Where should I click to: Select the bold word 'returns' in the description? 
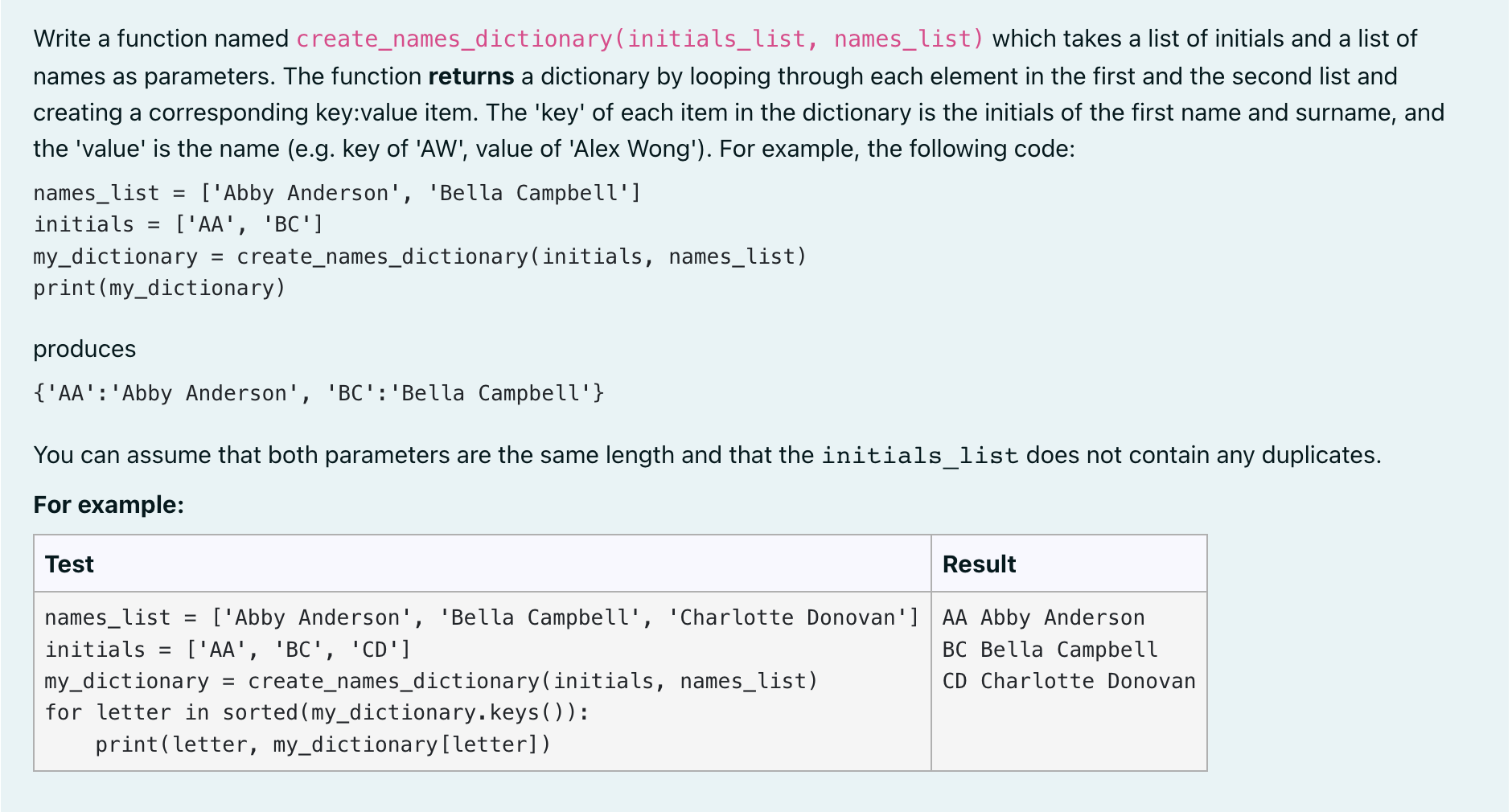470,76
